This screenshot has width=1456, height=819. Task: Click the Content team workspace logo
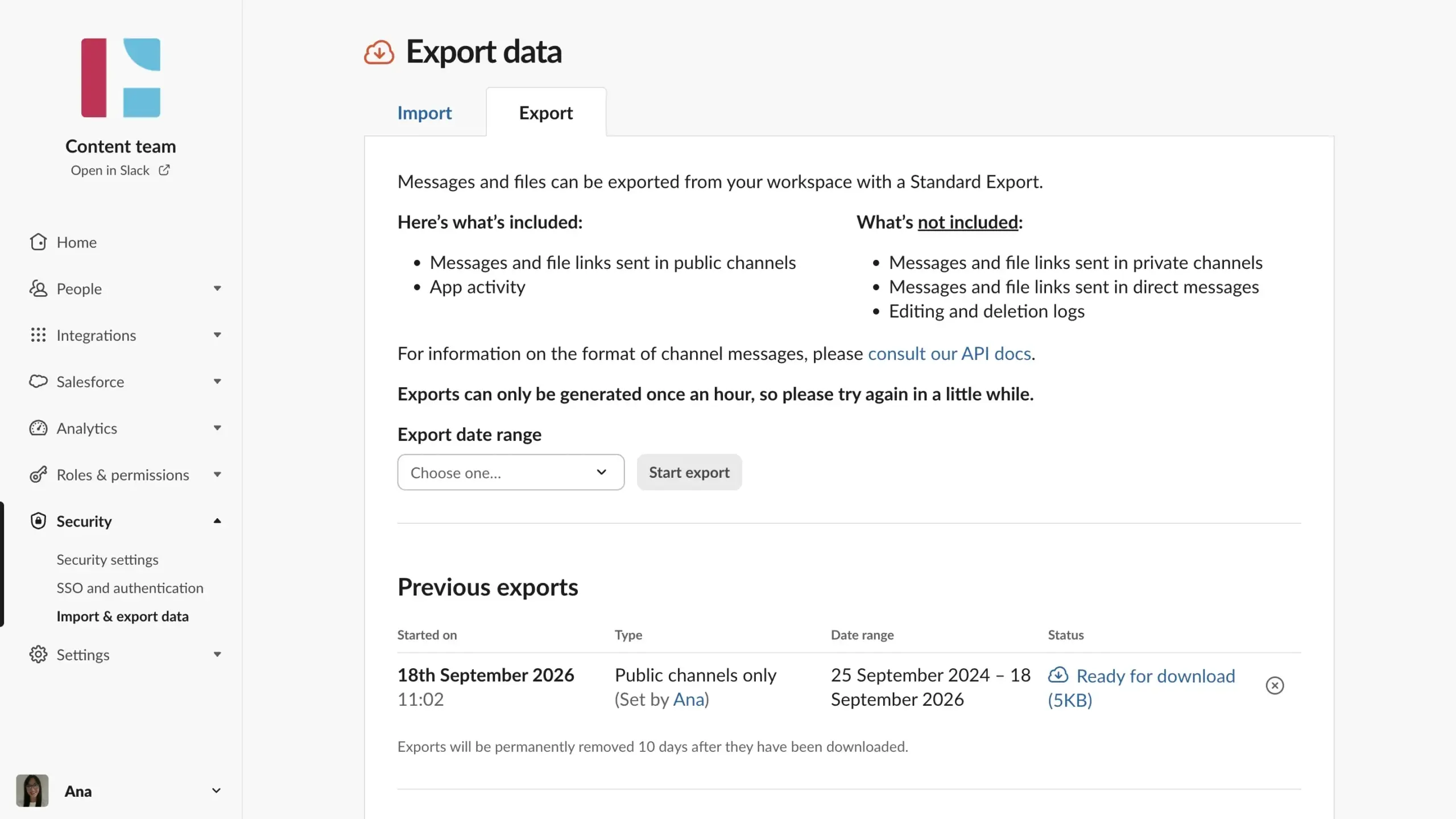[121, 78]
